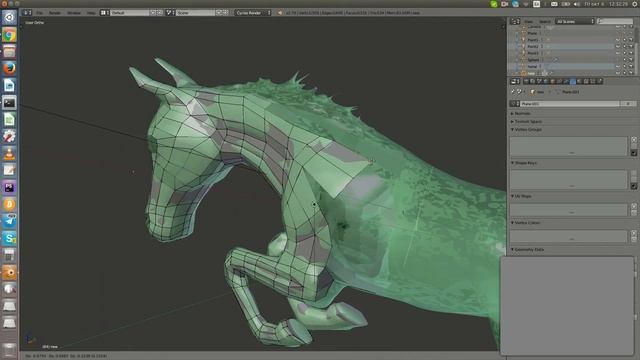
Task: Click the Scene name field
Action: pos(196,13)
